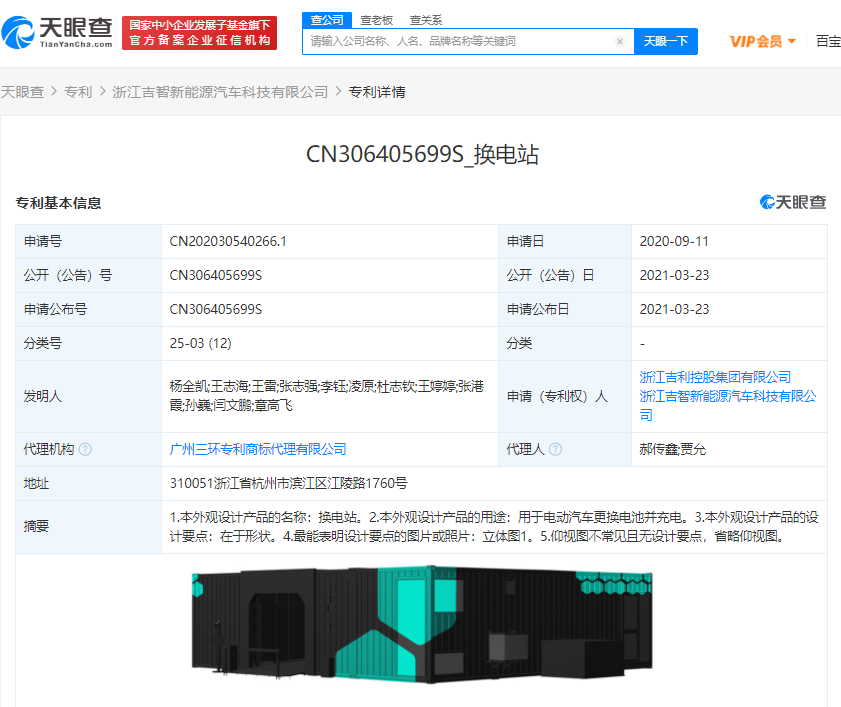Open 浙江吉利控股集团有限公司 applicant link
The height and width of the screenshot is (707, 841).
point(715,377)
